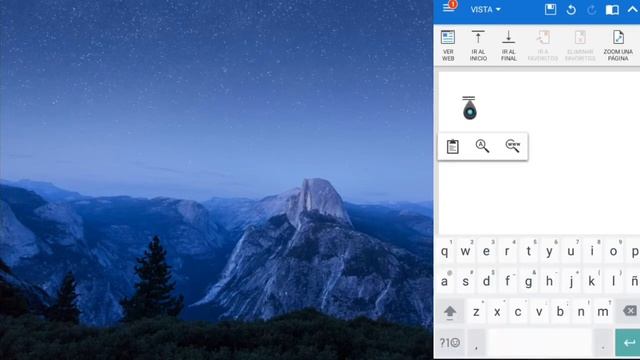Tap the k key on the keyboard
The width and height of the screenshot is (640, 360).
pos(592,281)
